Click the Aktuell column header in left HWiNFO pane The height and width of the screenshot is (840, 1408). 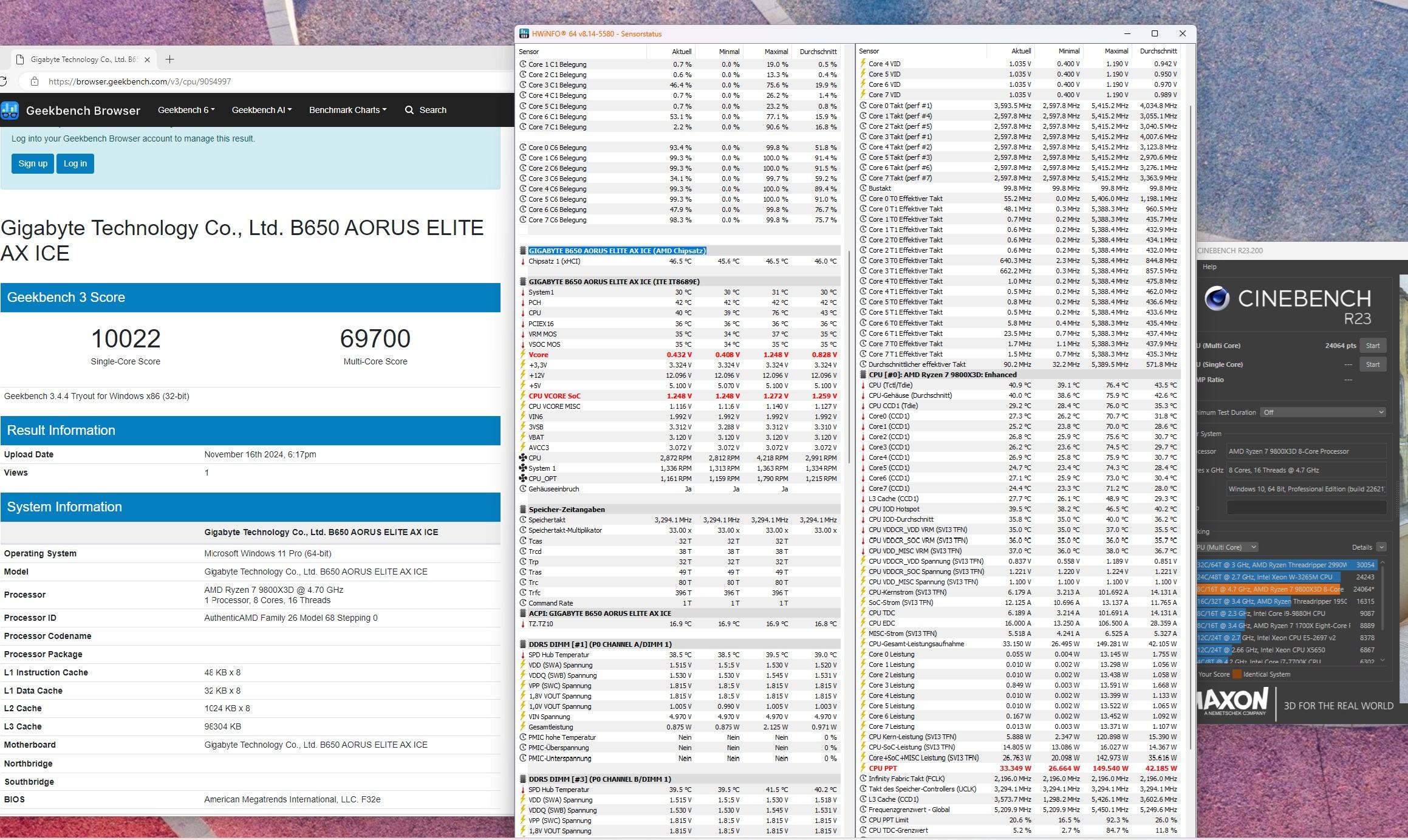coord(671,52)
